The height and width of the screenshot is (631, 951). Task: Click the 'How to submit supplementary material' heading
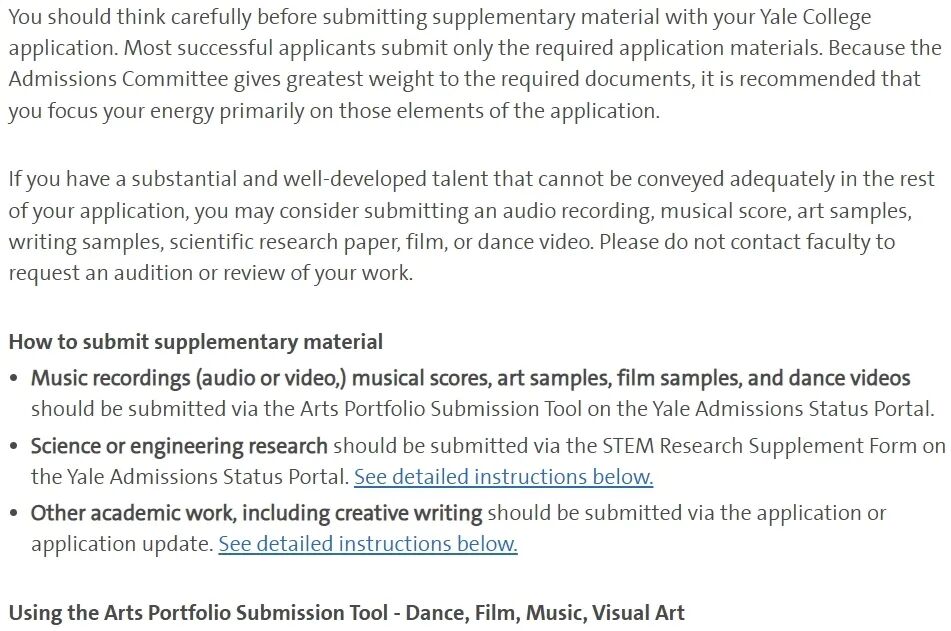point(196,342)
